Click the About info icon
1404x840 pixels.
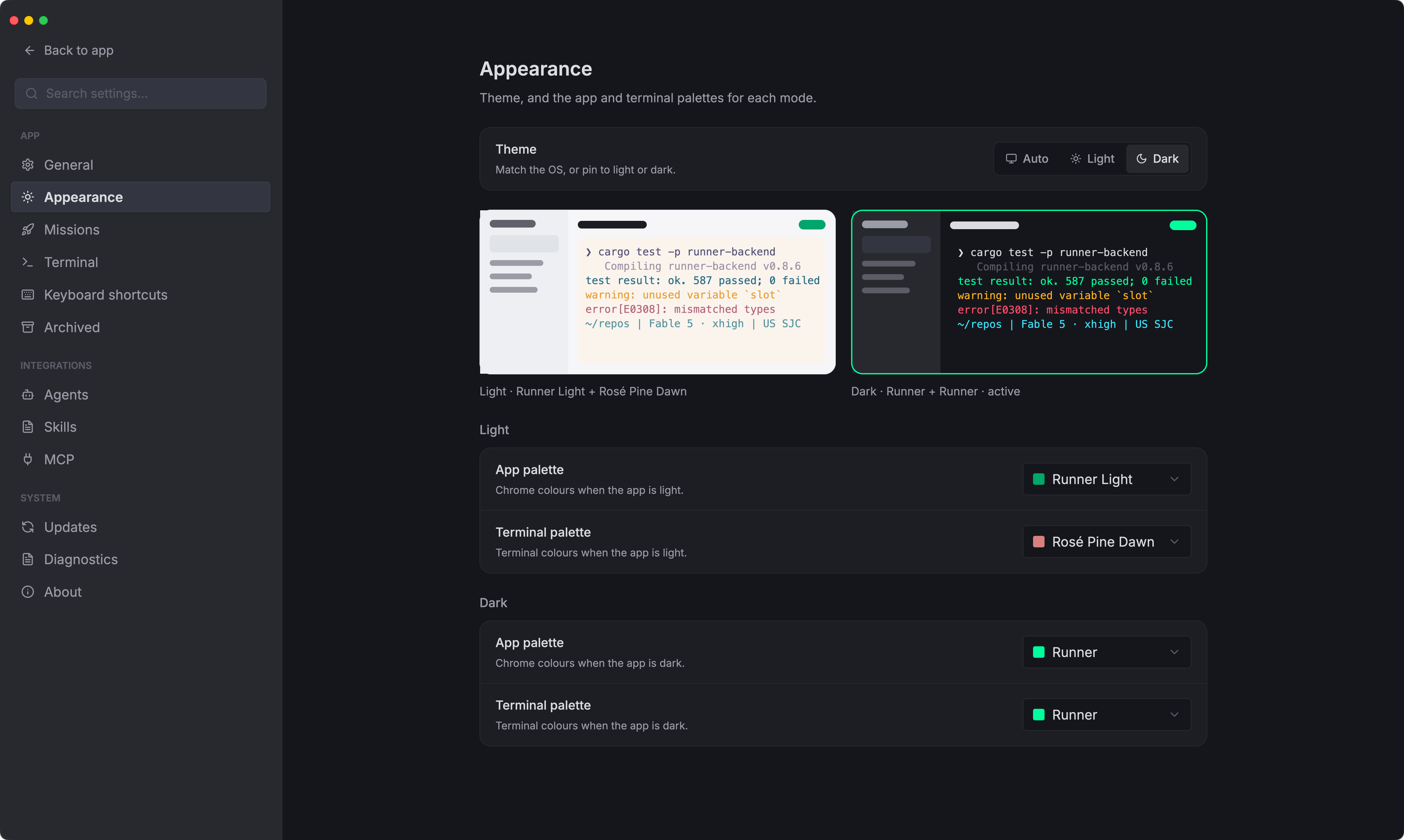(x=28, y=591)
